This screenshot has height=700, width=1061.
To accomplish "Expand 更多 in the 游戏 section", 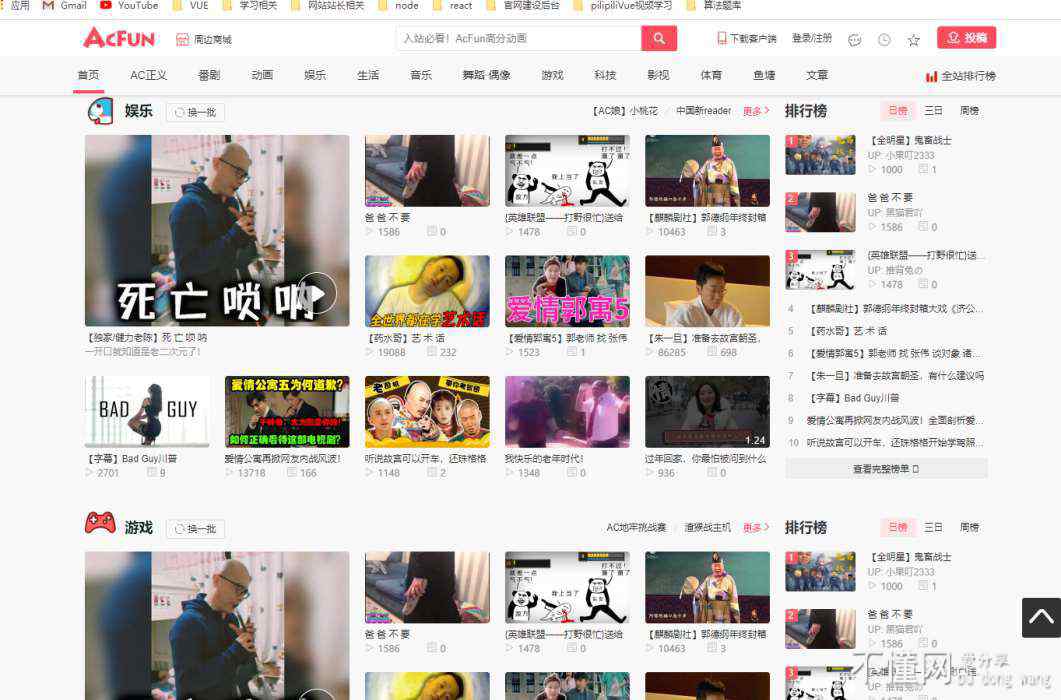I will 755,528.
